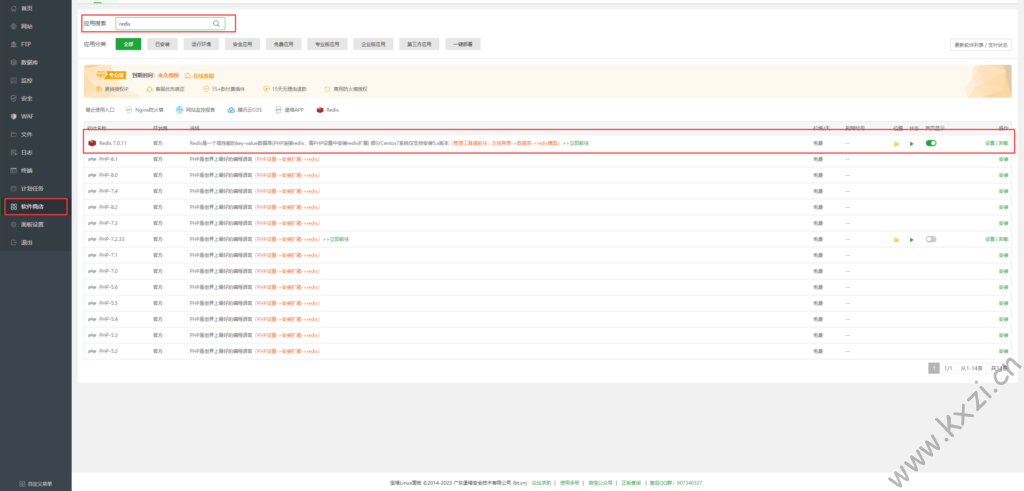Open 正版查询 link in the footer
Image resolution: width=1024 pixels, height=491 pixels.
[631, 483]
